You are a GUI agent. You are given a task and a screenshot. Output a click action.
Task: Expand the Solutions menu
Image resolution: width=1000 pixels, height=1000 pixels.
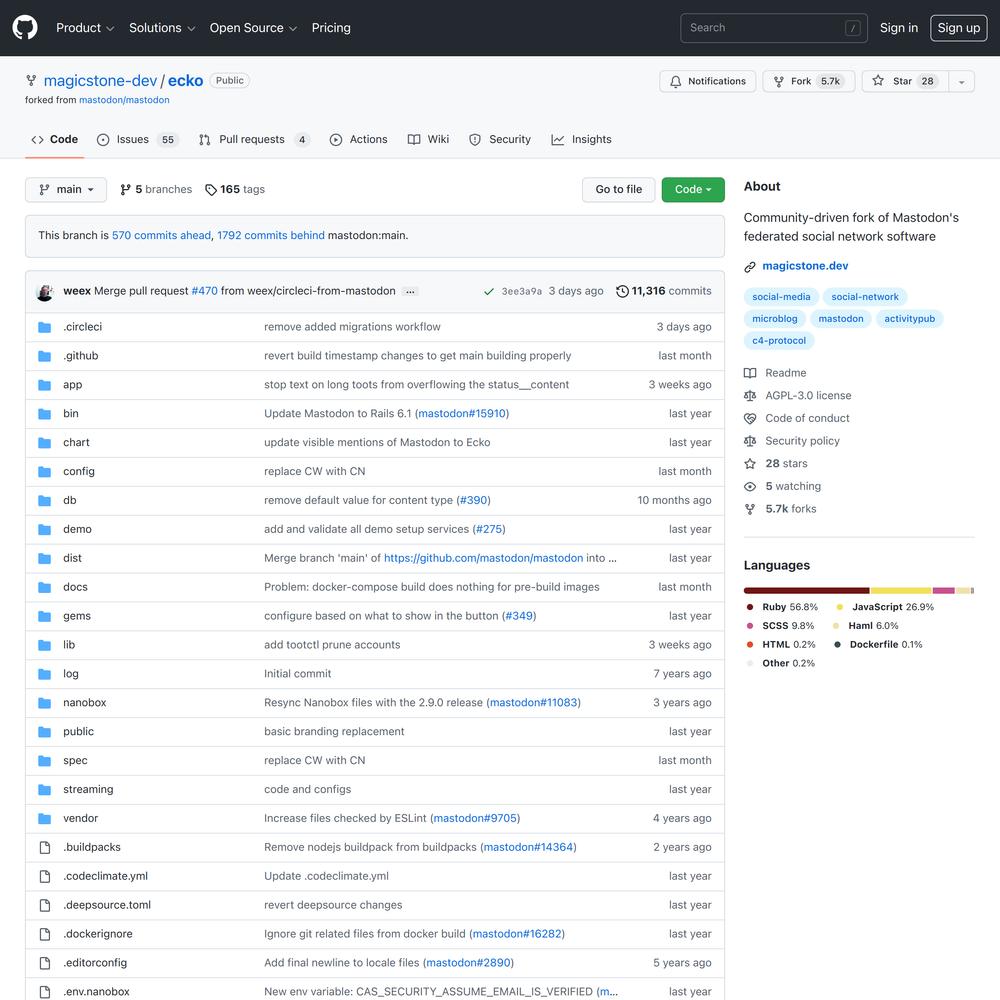[162, 28]
